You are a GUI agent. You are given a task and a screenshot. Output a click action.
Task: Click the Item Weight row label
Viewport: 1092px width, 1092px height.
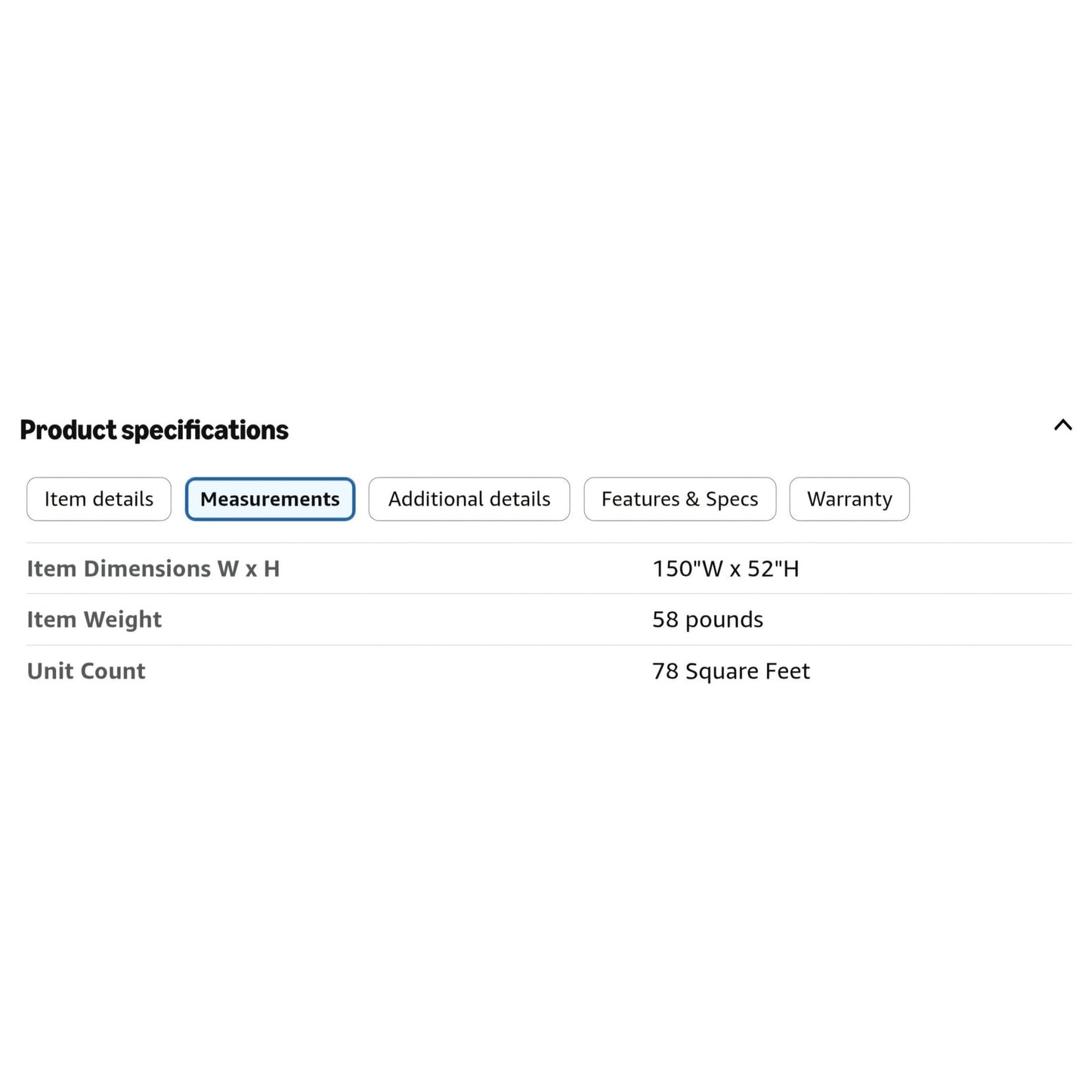[94, 620]
